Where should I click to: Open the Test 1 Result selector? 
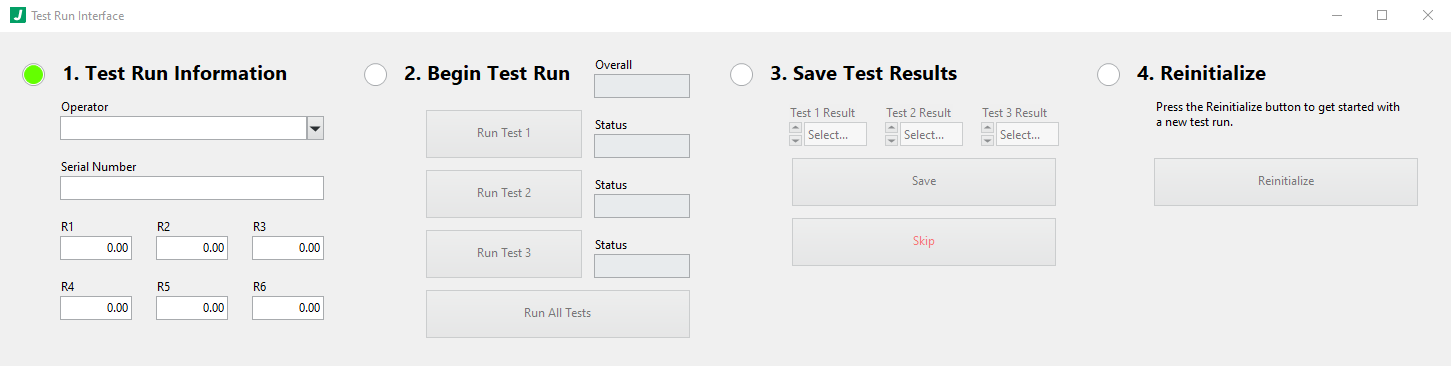836,134
